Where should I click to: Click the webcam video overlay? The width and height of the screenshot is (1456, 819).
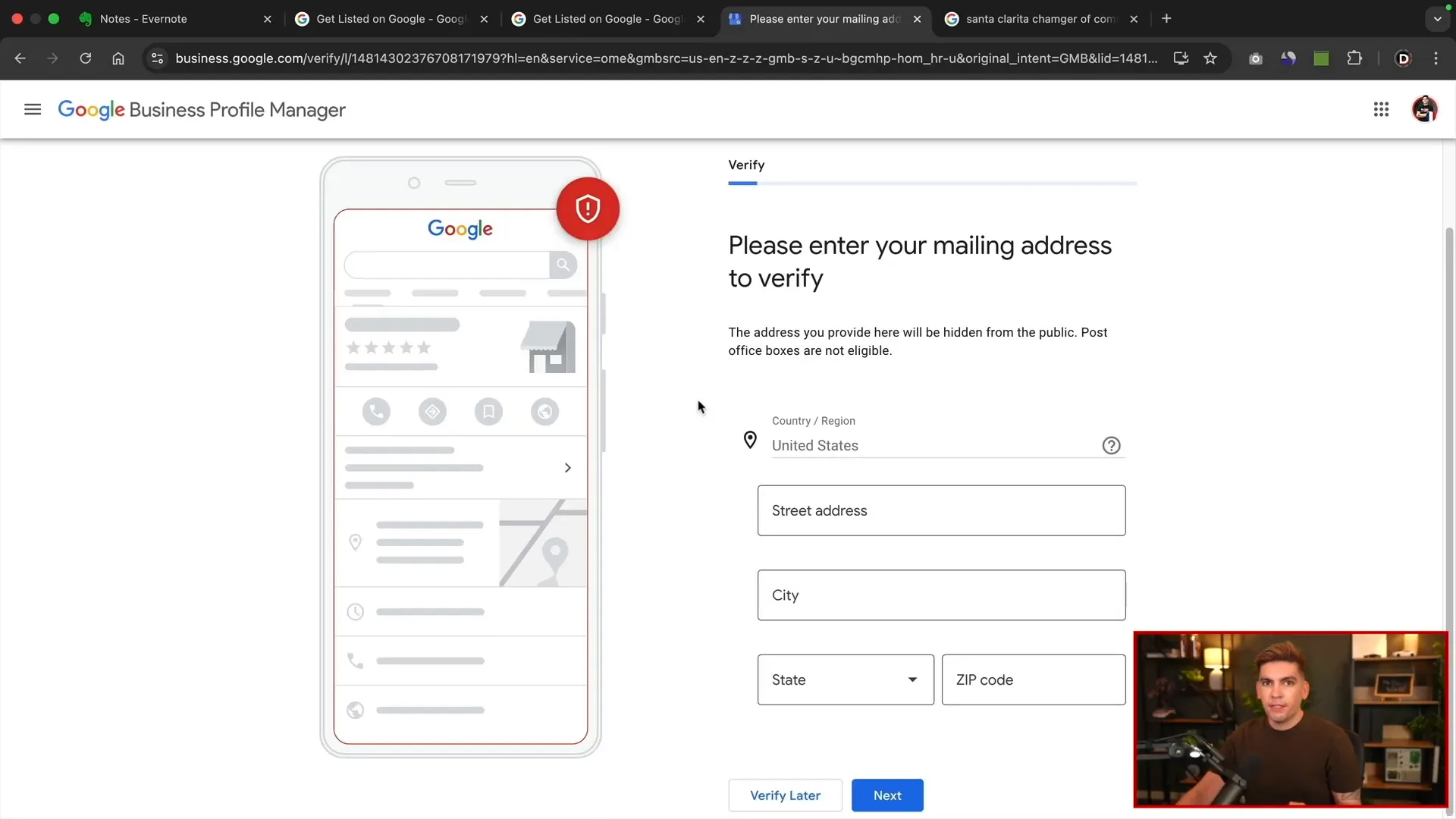(1291, 720)
